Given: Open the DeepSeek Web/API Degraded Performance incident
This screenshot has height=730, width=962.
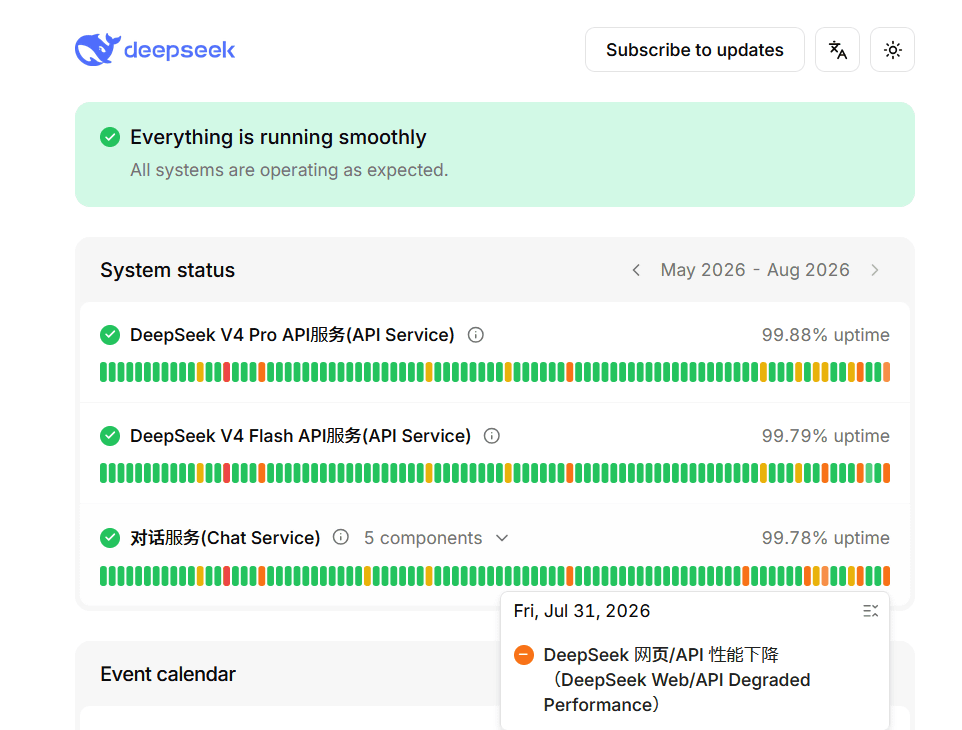Looking at the screenshot, I should click(x=677, y=680).
